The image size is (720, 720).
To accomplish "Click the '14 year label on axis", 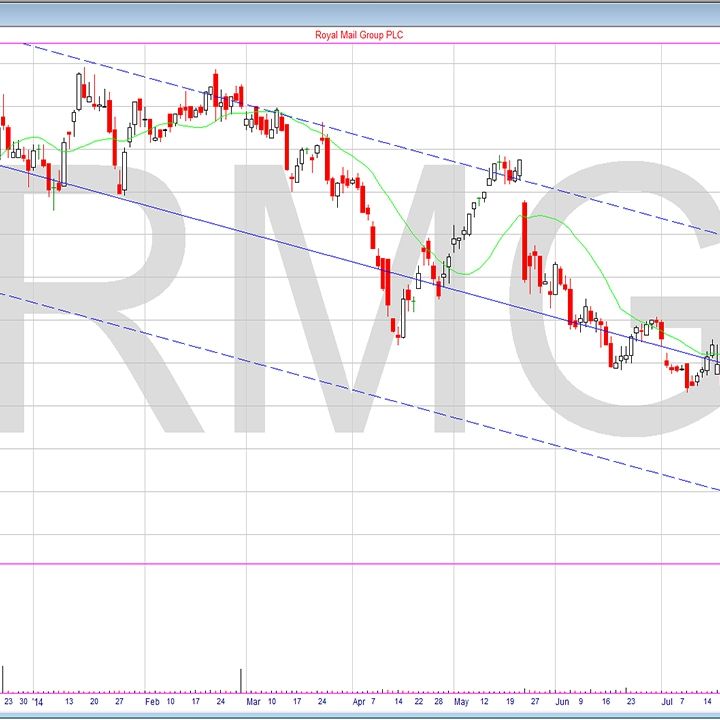I will [x=38, y=702].
